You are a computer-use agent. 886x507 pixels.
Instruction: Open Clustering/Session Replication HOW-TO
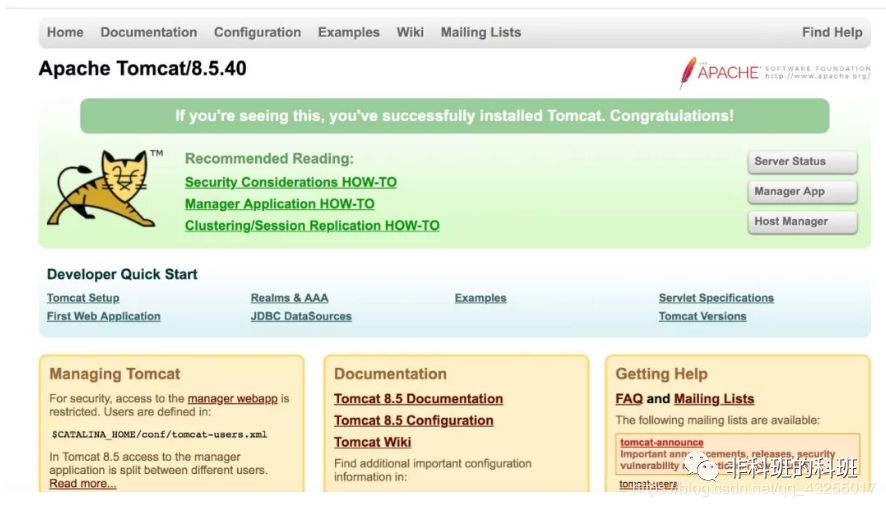point(312,226)
